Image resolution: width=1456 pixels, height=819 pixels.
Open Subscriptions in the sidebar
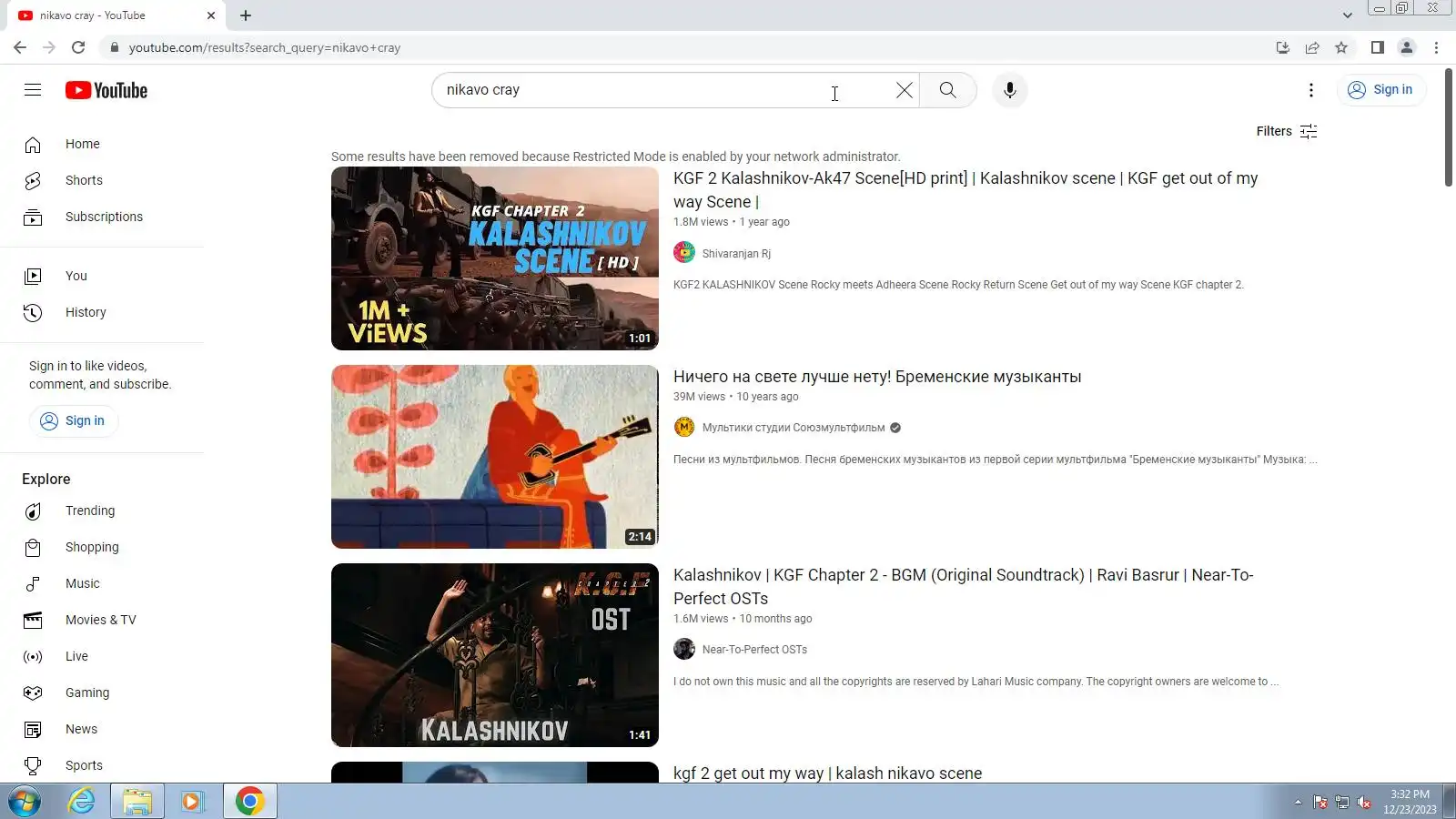pos(102,217)
